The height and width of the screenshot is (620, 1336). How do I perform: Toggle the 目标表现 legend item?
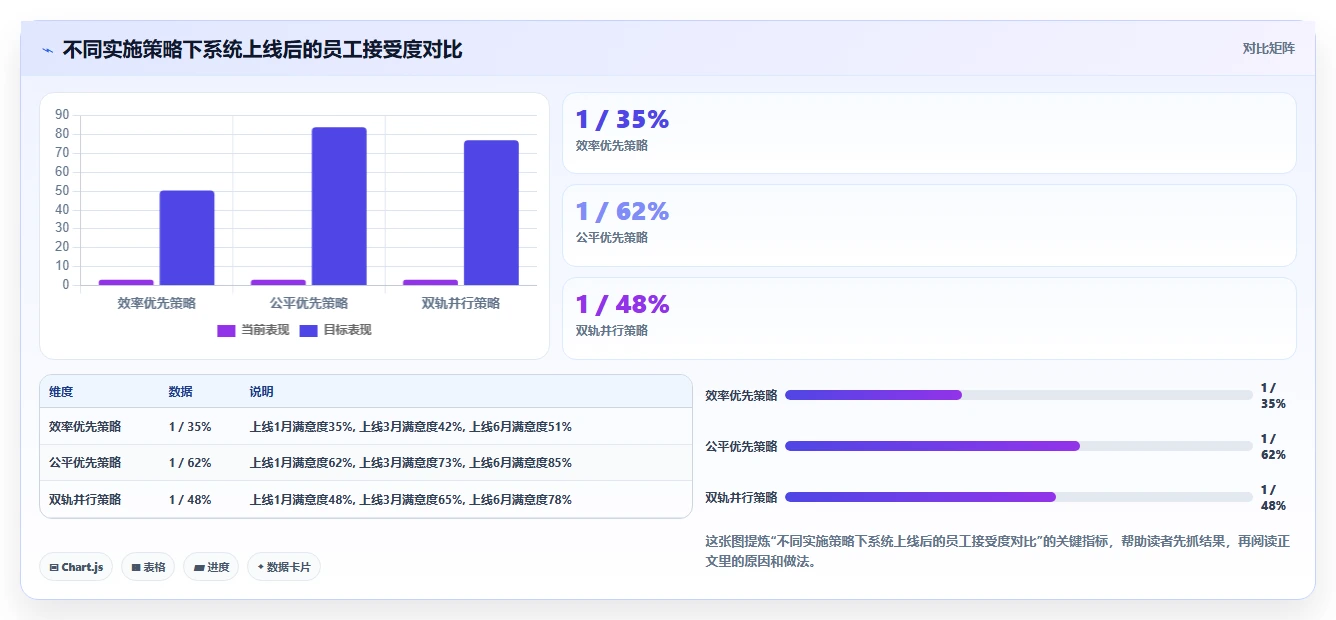[x=335, y=330]
